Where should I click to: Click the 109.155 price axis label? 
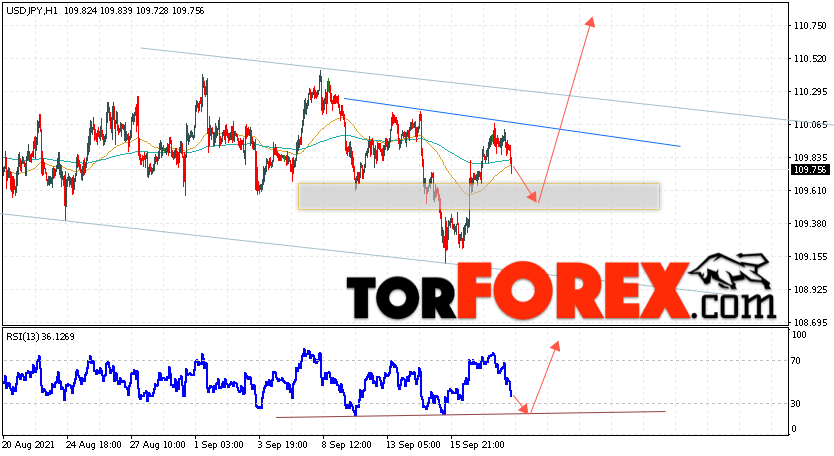click(810, 256)
